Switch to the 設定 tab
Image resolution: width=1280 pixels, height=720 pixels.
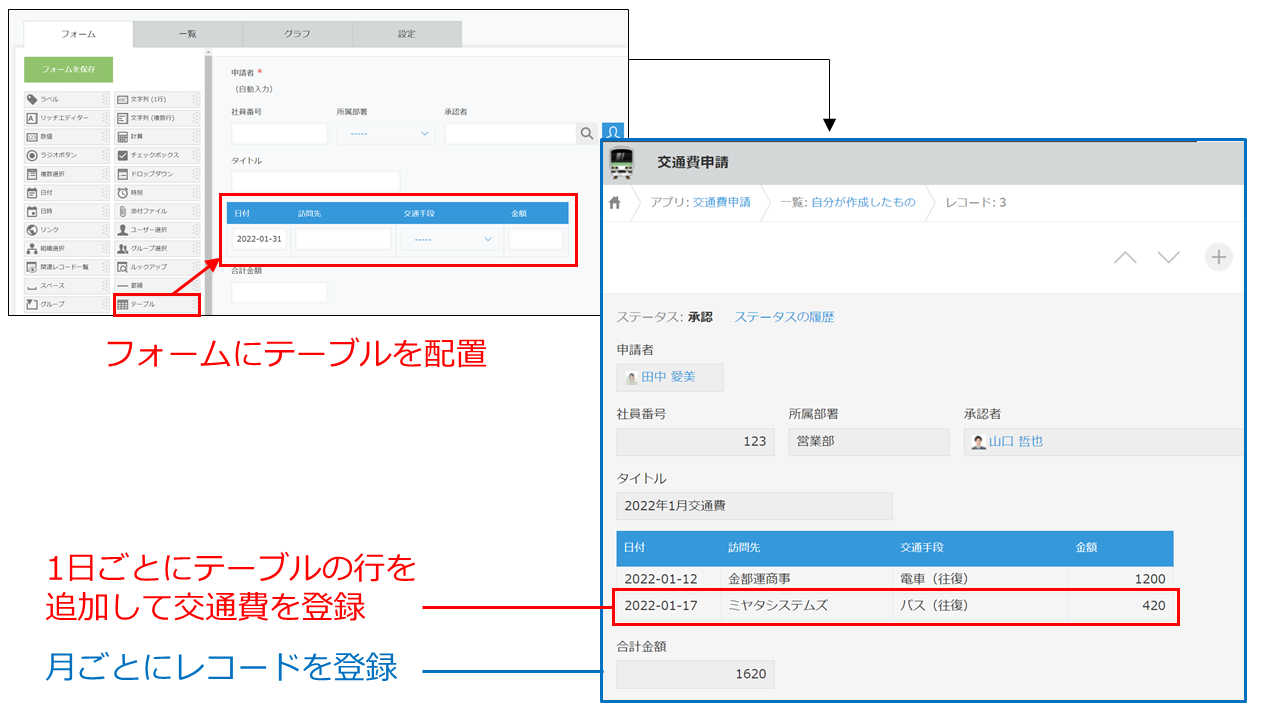[404, 33]
